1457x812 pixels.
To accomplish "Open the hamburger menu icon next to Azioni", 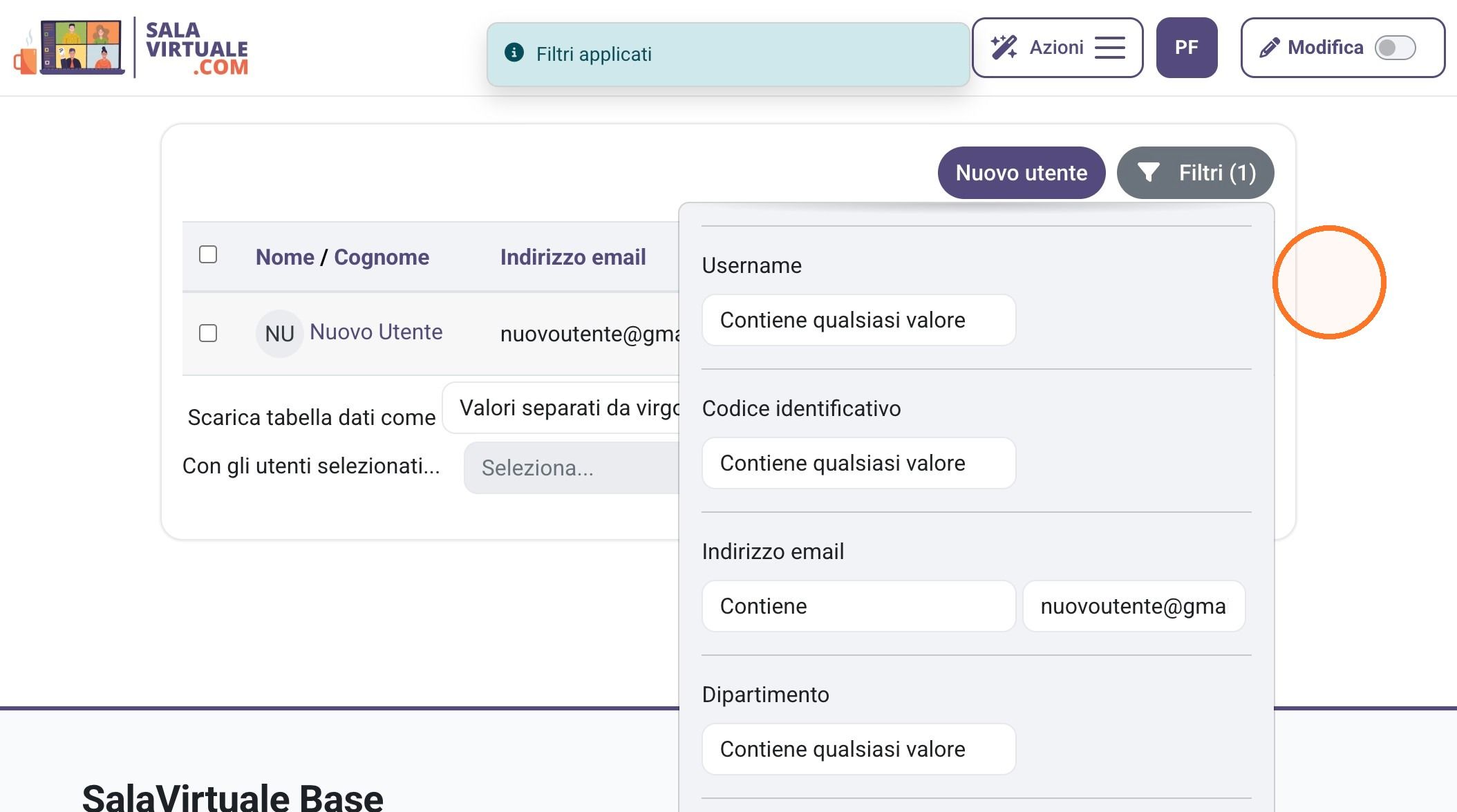I will click(1109, 48).
